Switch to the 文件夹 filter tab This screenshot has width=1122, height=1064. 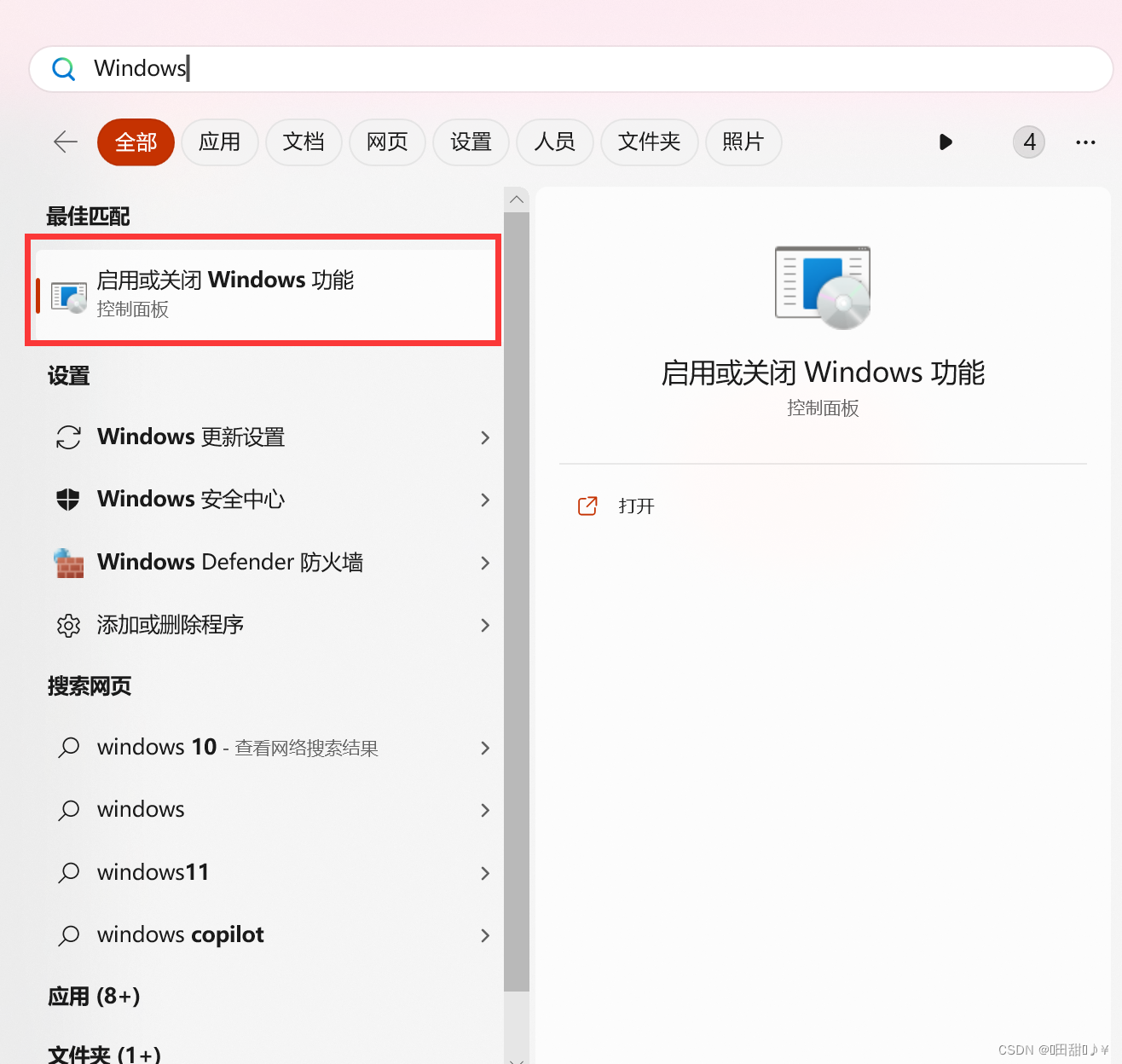[x=650, y=142]
